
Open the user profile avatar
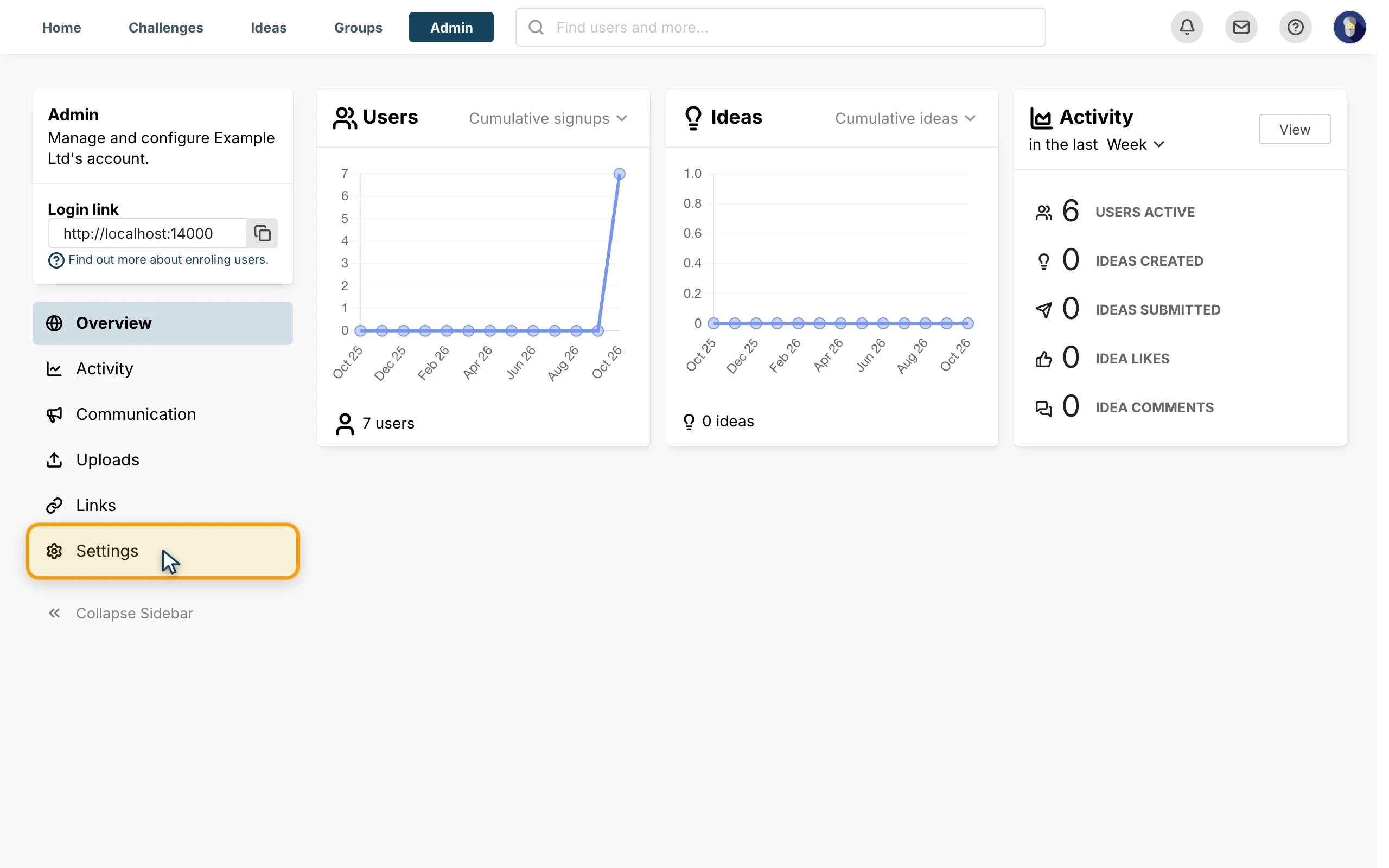tap(1349, 27)
